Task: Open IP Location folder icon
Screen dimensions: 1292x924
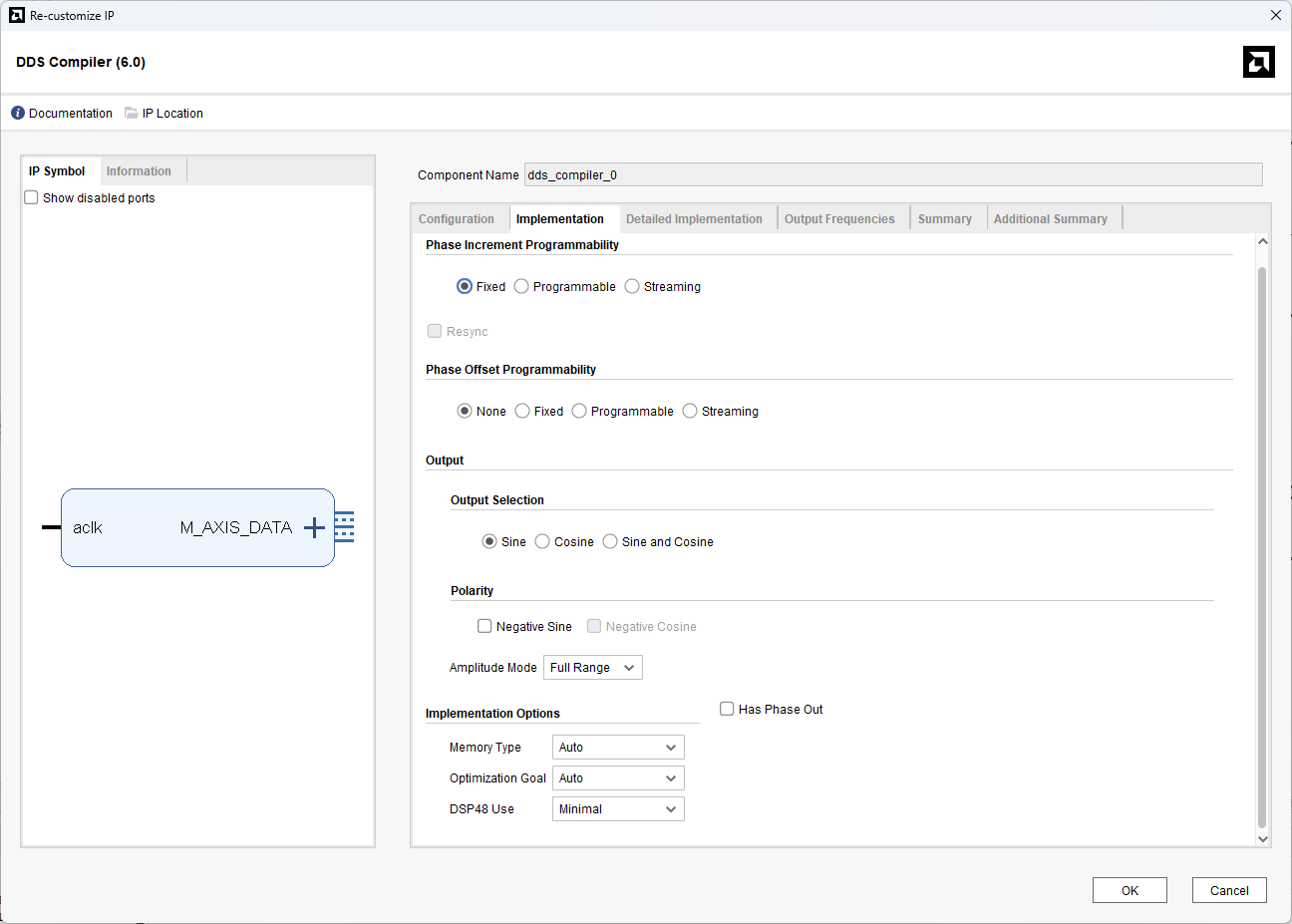Action: pyautogui.click(x=132, y=113)
